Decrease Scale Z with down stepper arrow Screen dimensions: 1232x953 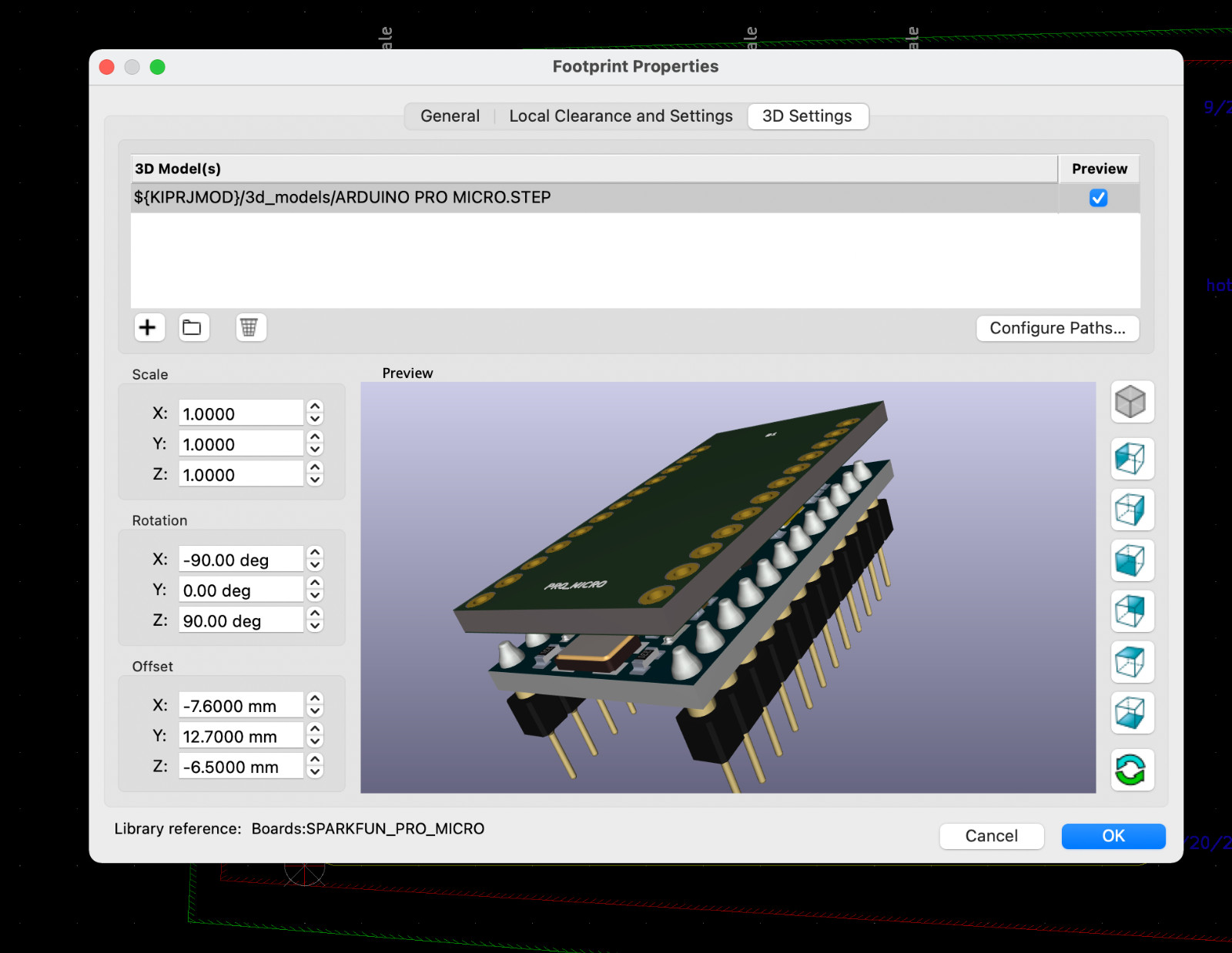(315, 480)
